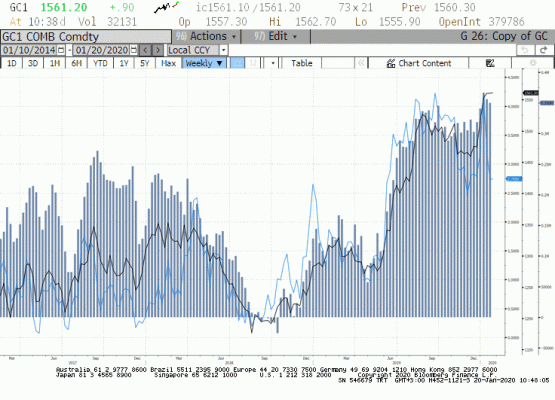This screenshot has width=555, height=400.
Task: Click the G 26: Copy of GC title
Action: click(x=504, y=36)
